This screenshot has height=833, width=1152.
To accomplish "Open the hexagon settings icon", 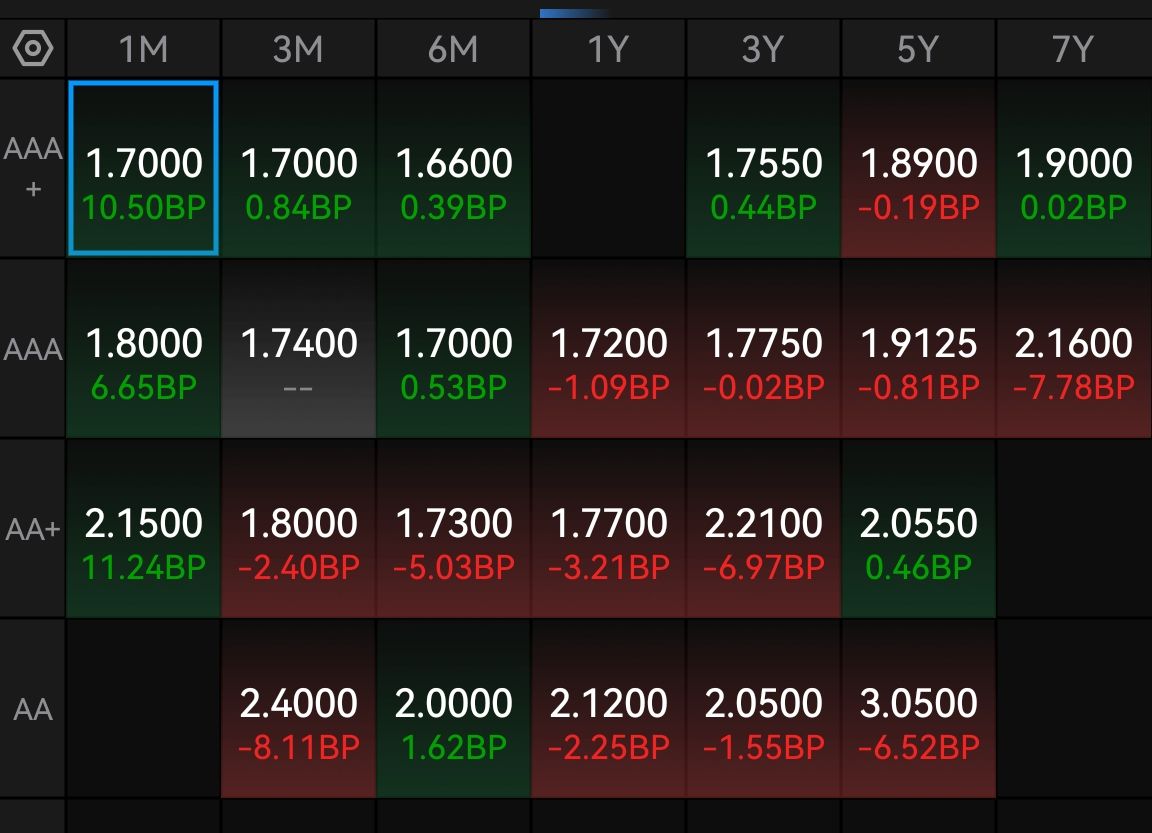I will click(33, 49).
